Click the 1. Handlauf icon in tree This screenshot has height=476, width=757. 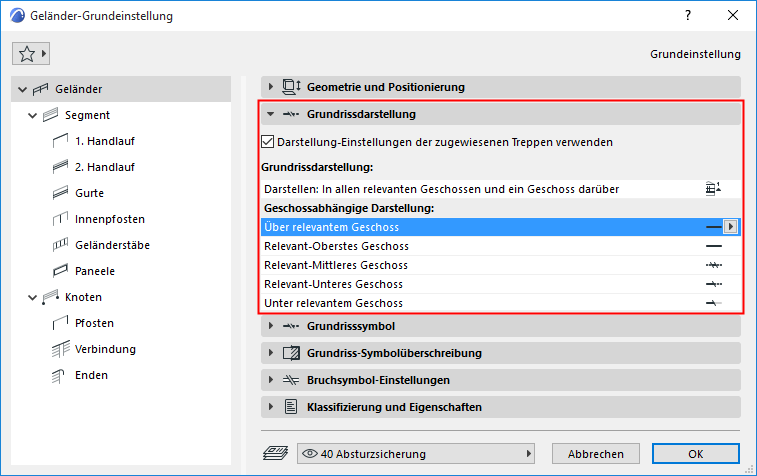tap(58, 141)
